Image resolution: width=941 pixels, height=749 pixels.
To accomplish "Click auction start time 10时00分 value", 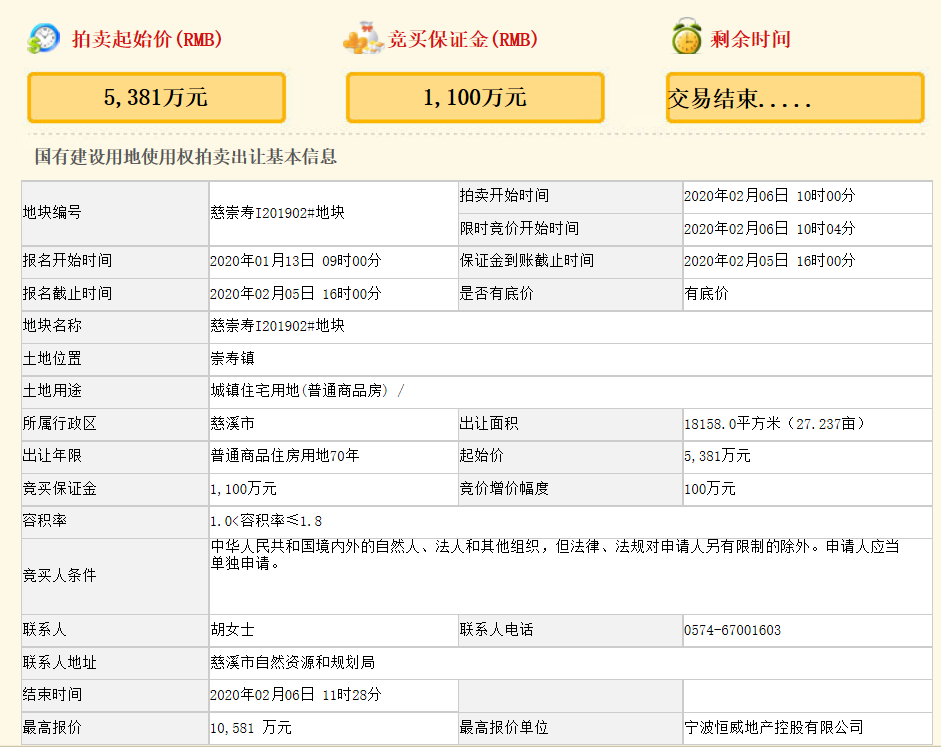I will 769,196.
